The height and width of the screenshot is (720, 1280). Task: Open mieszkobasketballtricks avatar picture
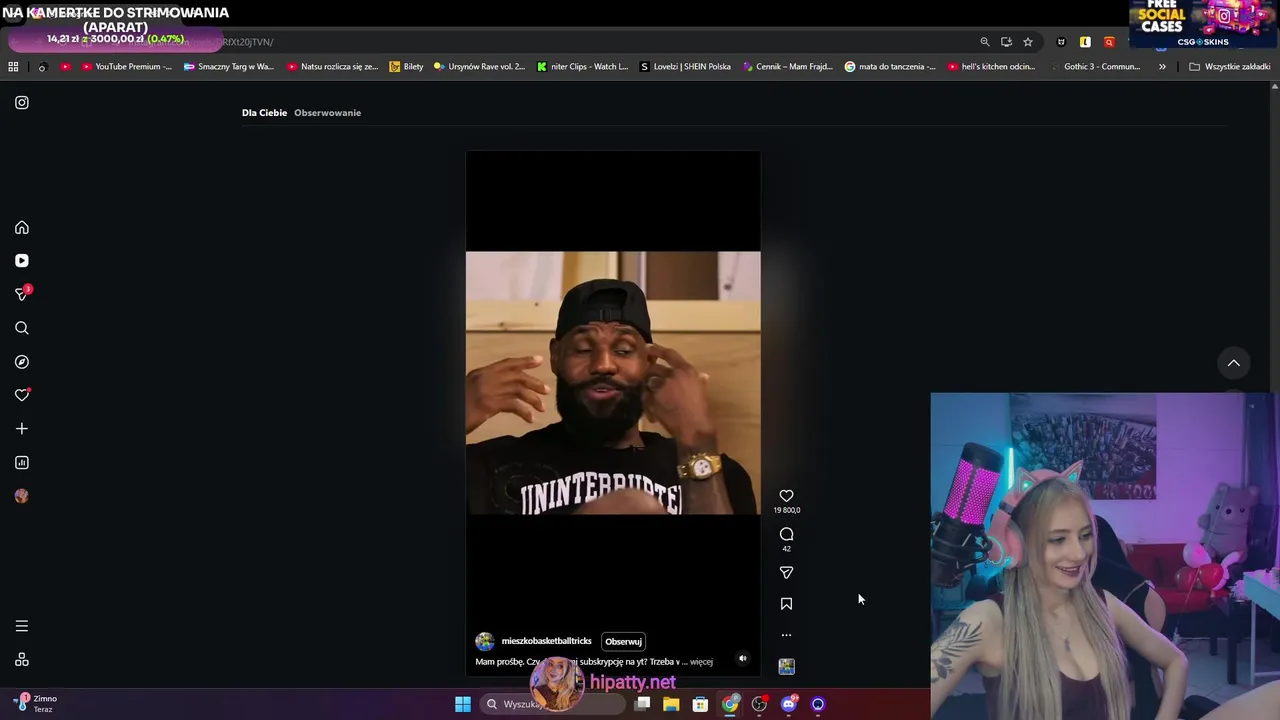(485, 642)
